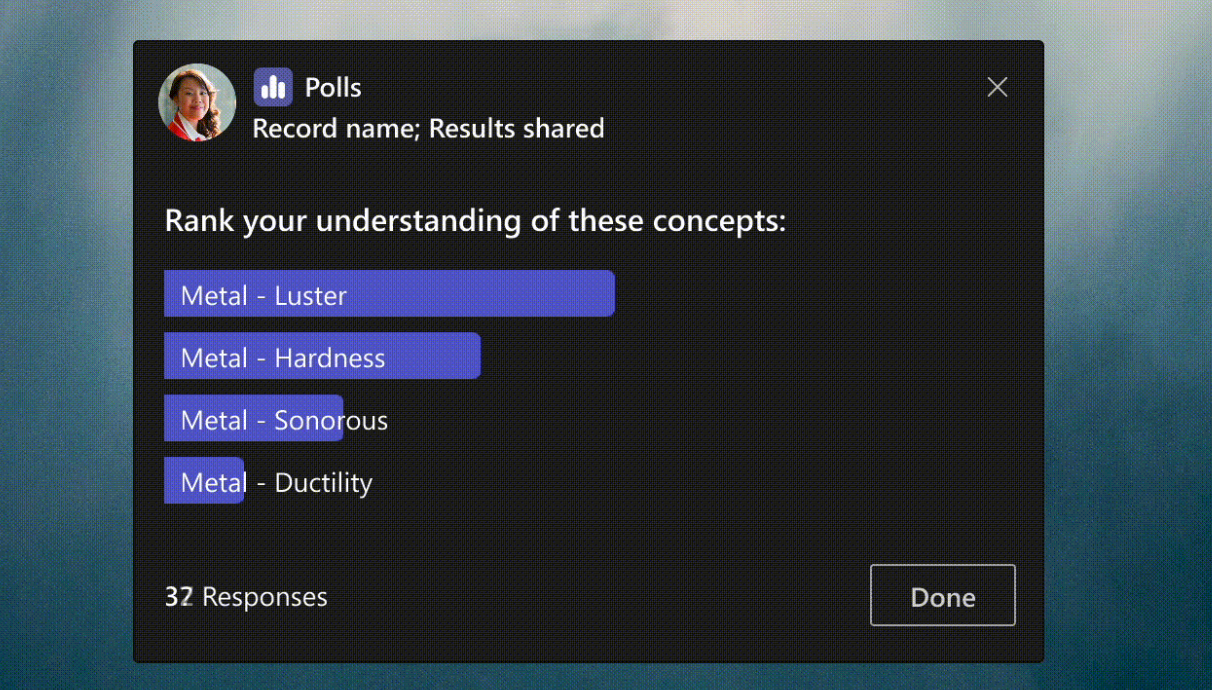Select the Metal - Hardness result bar
The width and height of the screenshot is (1212, 690).
tap(322, 356)
